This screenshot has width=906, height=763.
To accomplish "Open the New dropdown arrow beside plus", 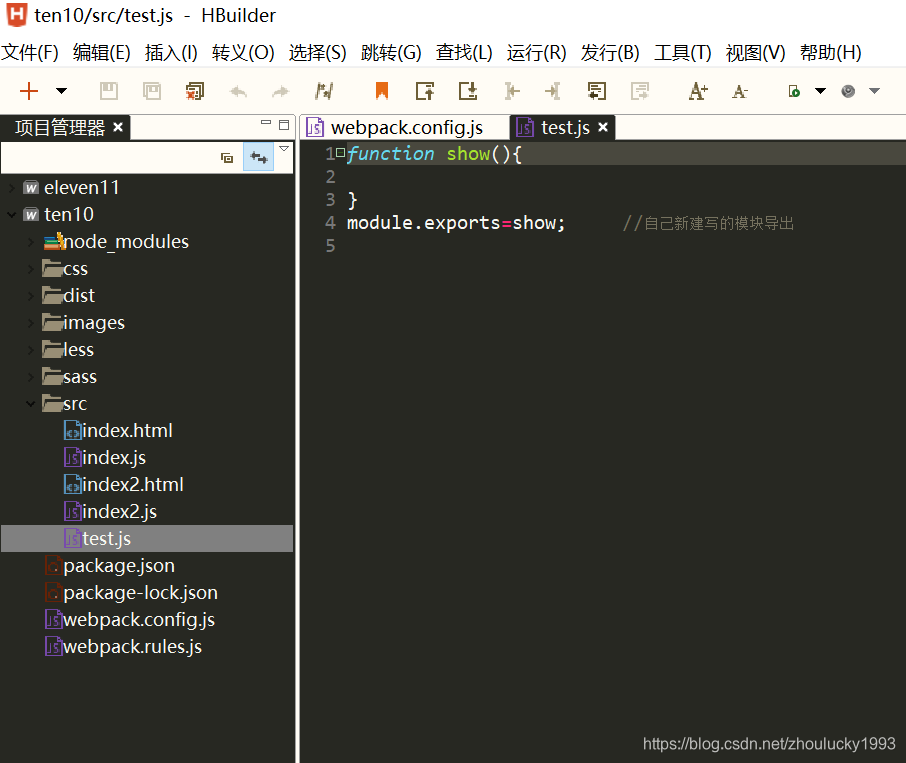I will [x=61, y=91].
